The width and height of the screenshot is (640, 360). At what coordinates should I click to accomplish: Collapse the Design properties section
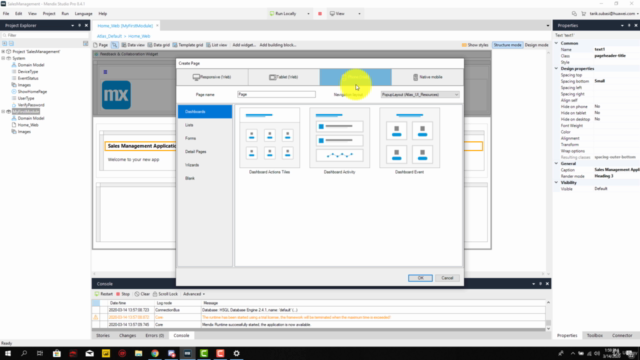click(x=557, y=69)
